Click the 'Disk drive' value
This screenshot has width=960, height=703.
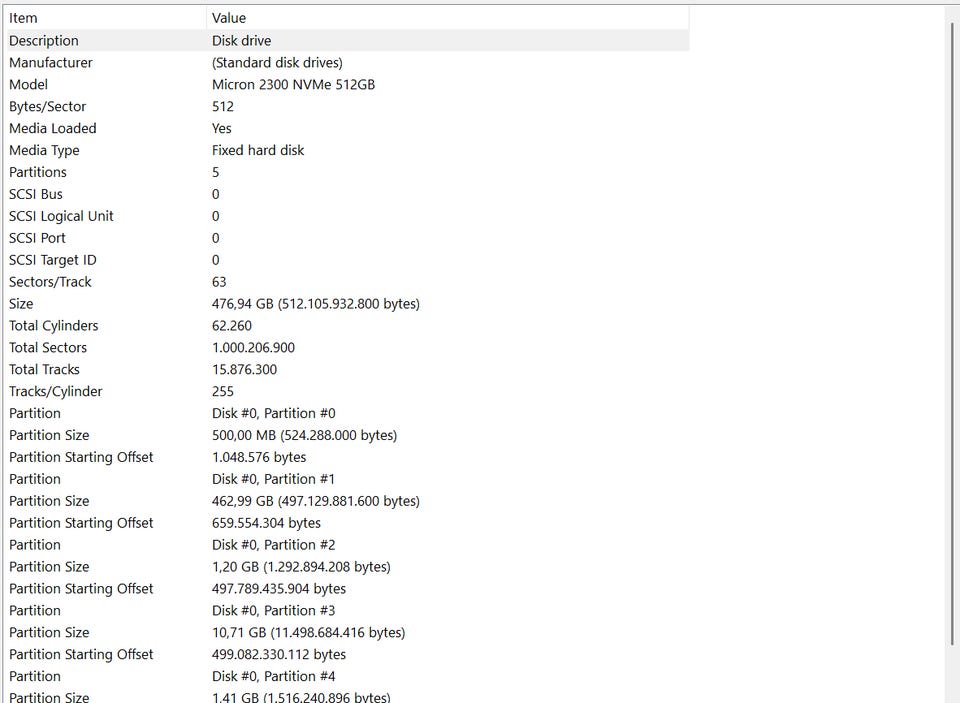coord(241,41)
